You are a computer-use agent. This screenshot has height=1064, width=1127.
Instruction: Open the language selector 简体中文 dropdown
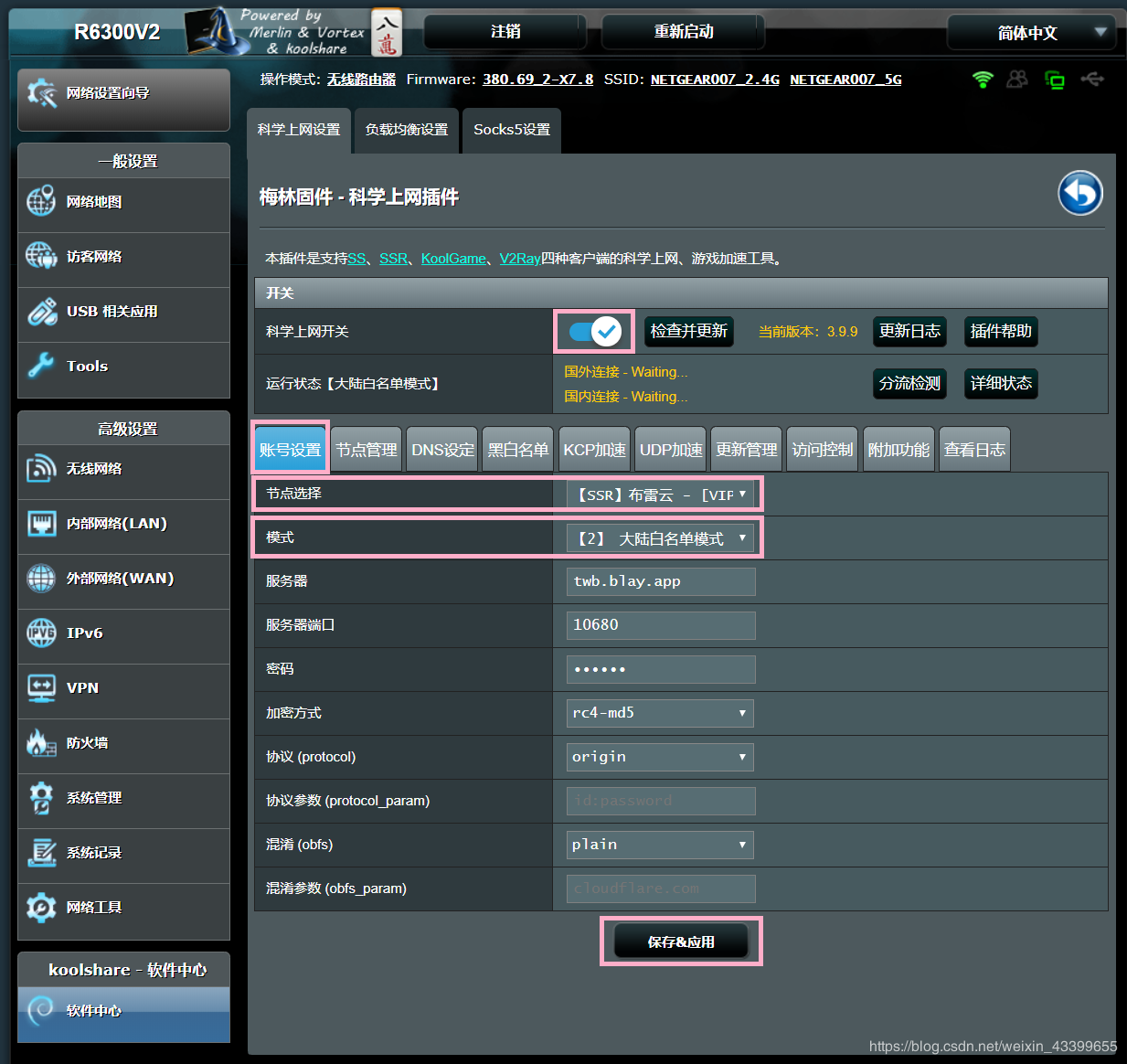point(1030,33)
